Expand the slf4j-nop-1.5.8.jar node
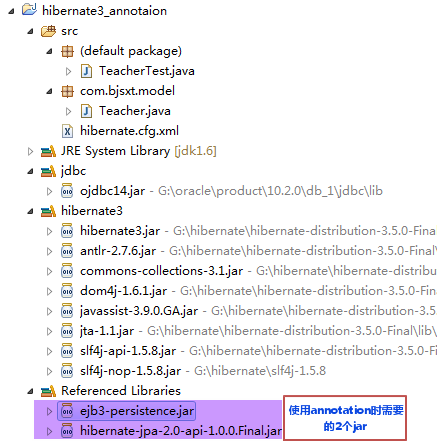437x445 pixels. [49, 371]
